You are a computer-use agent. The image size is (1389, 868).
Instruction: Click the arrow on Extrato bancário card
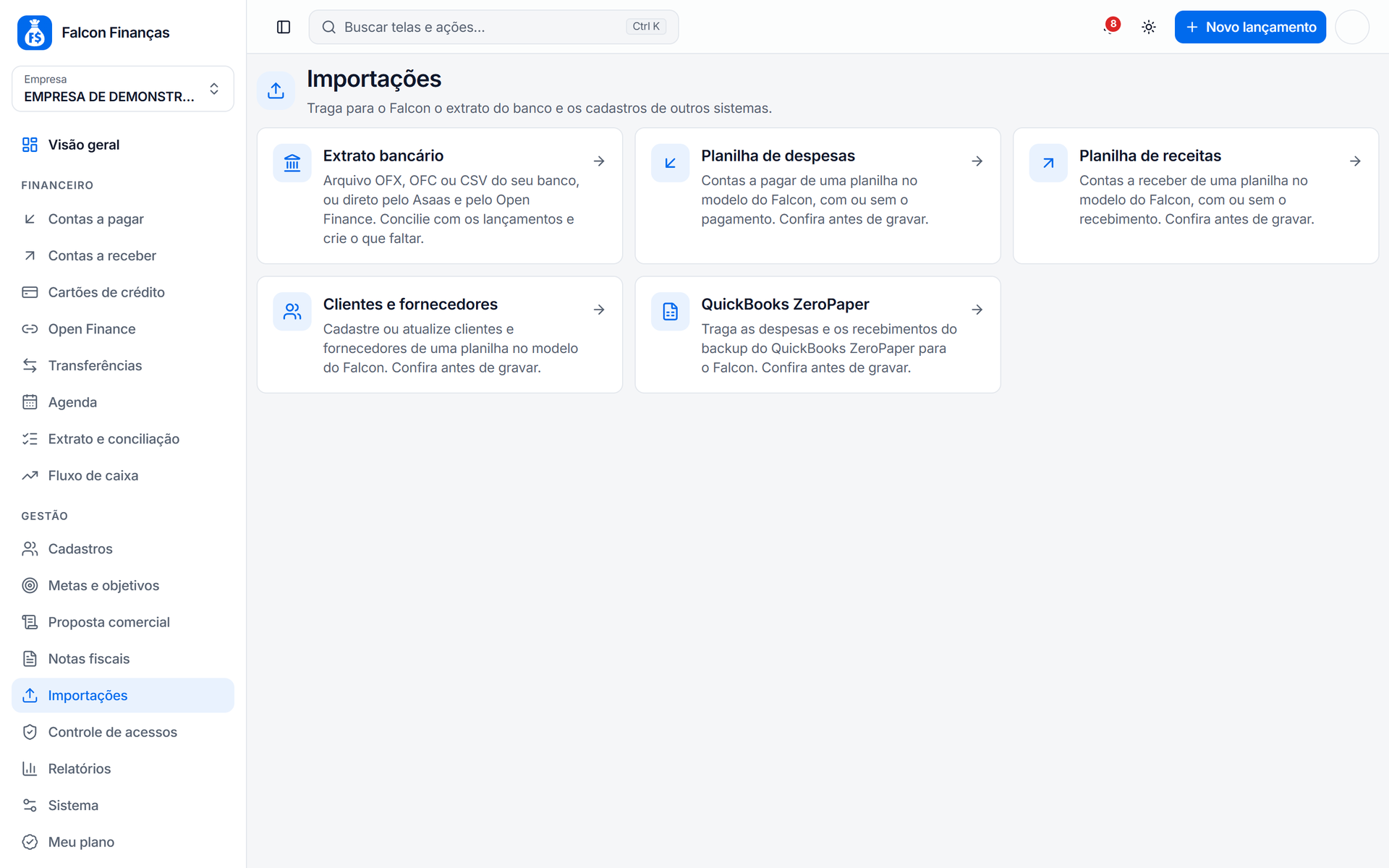point(599,161)
